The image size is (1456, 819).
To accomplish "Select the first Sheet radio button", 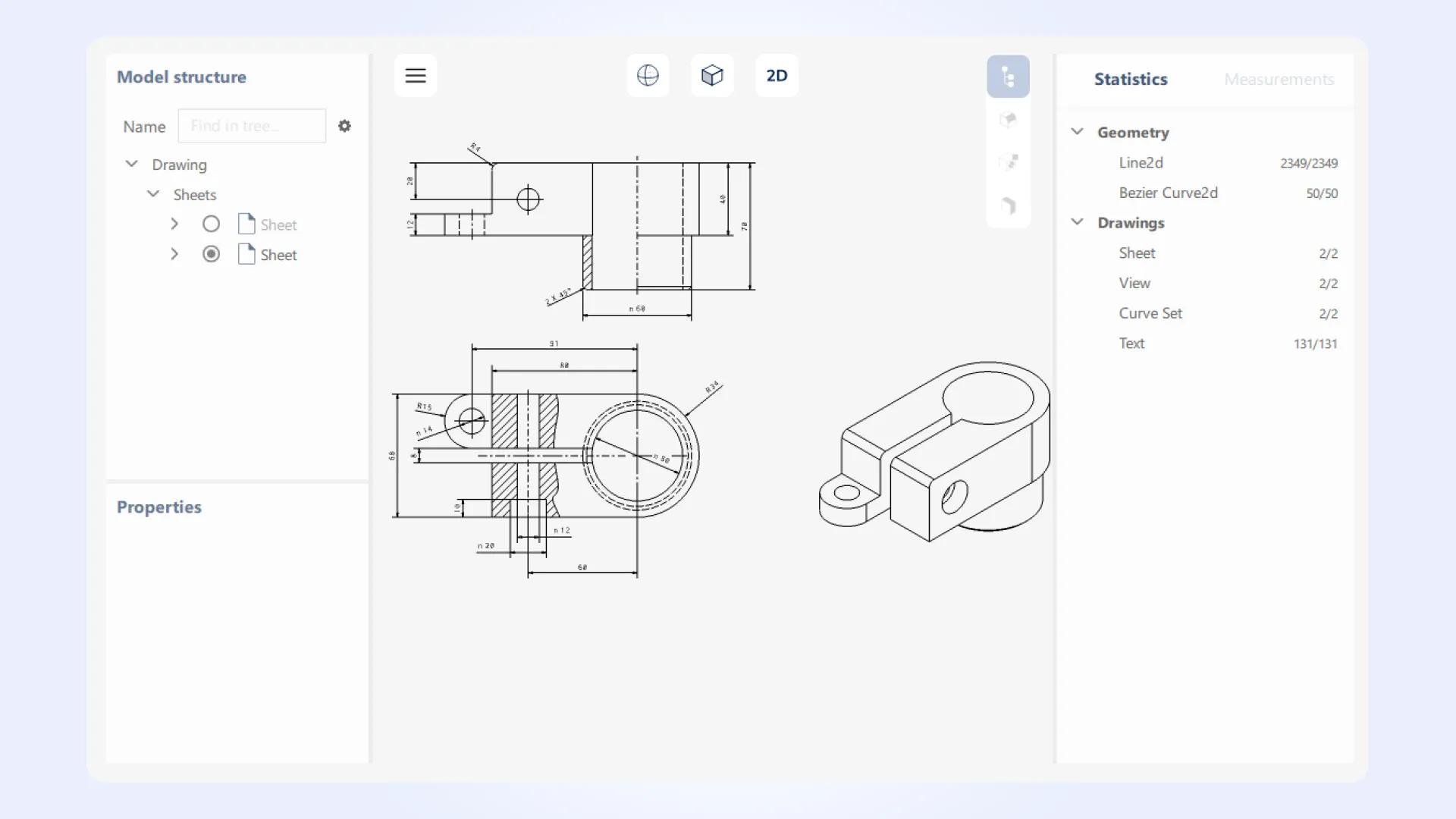I will coord(211,224).
